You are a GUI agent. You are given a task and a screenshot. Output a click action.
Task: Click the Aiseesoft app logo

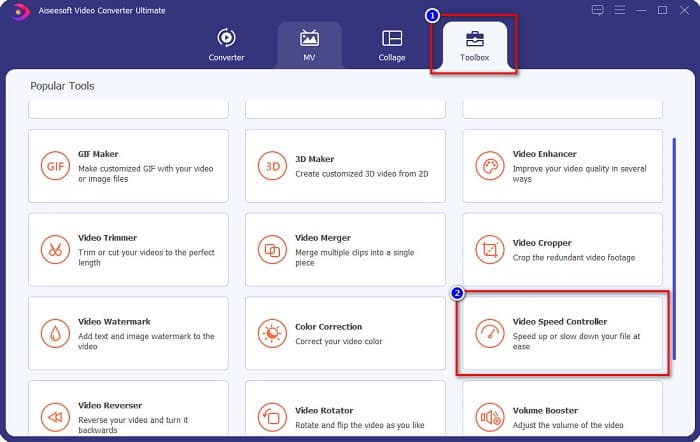tap(20, 11)
